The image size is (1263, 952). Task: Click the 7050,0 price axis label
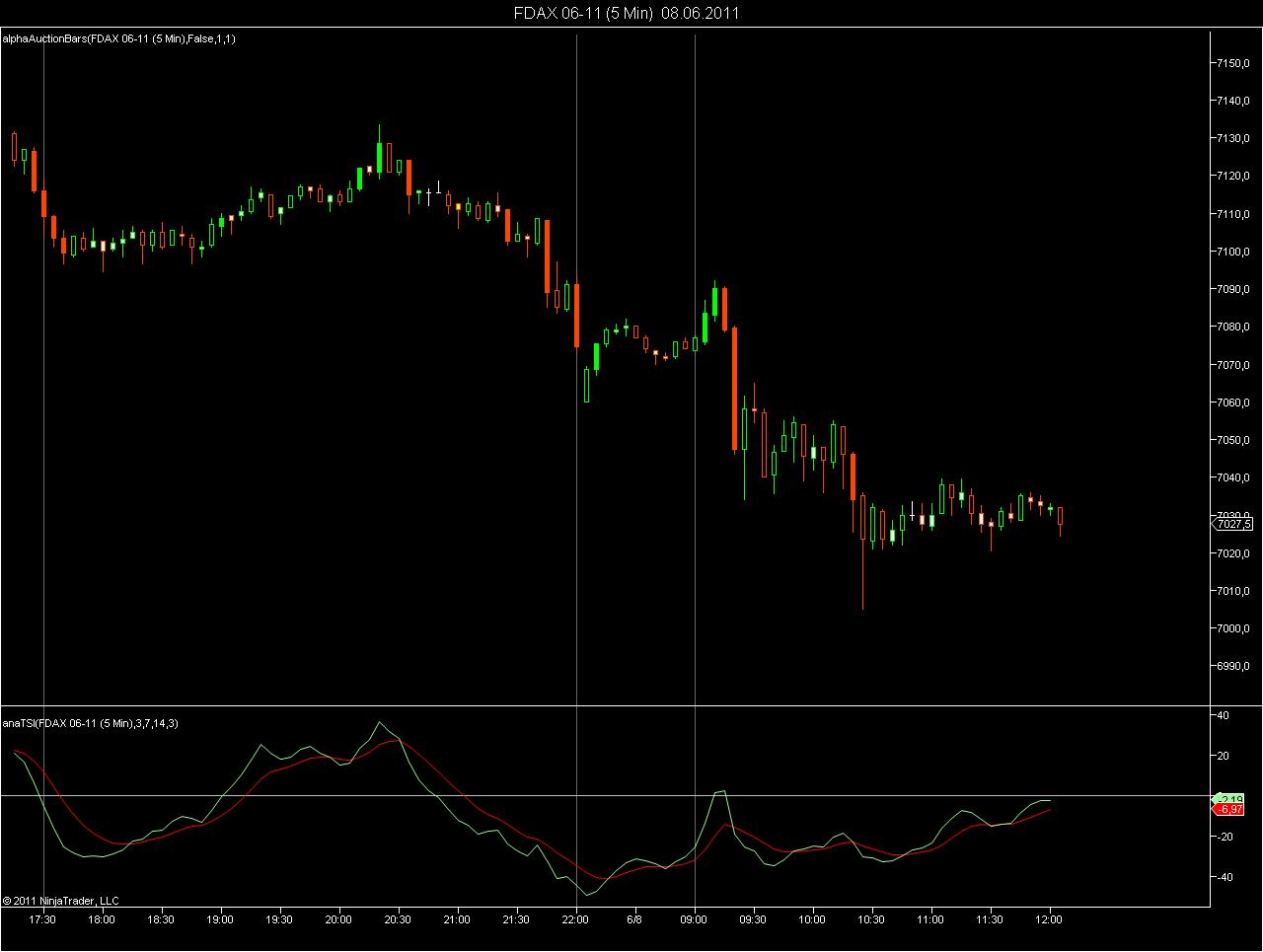click(x=1234, y=440)
